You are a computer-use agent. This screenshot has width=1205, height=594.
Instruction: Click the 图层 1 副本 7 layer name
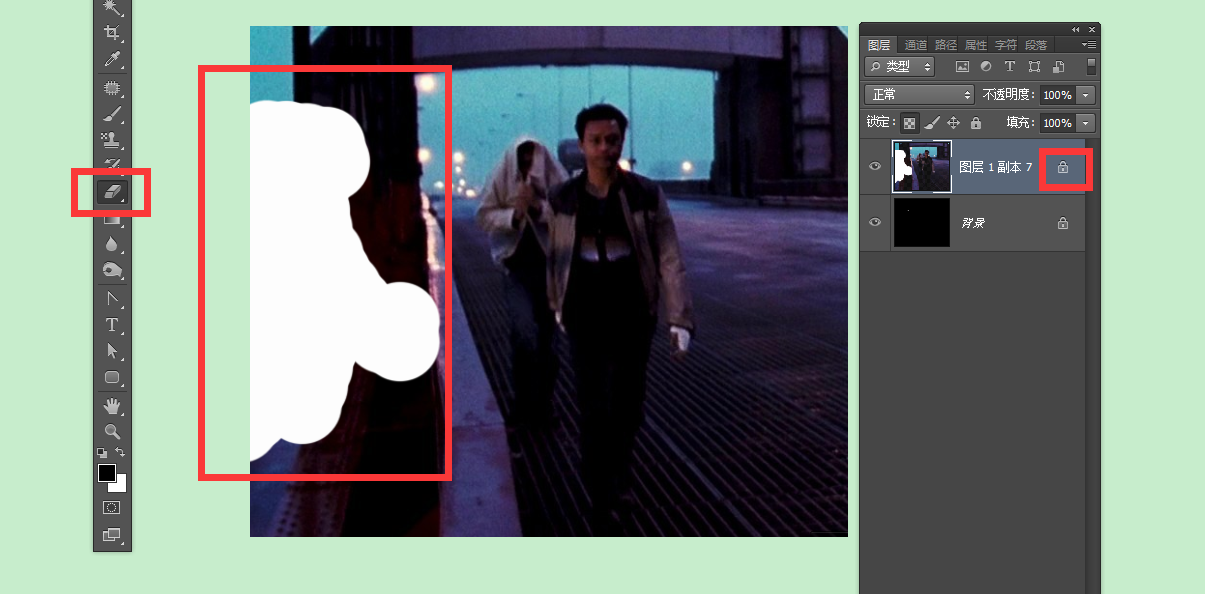pyautogui.click(x=995, y=168)
